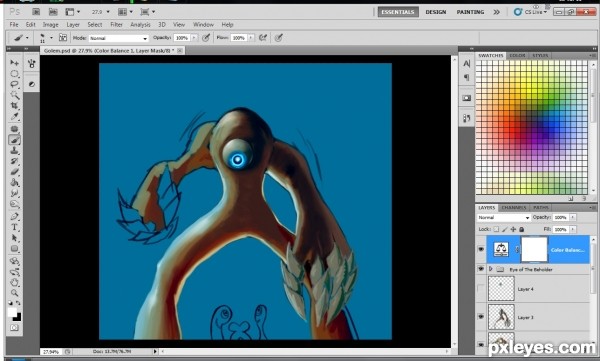Switch to the Styles tab
This screenshot has height=361, width=600.
click(540, 56)
